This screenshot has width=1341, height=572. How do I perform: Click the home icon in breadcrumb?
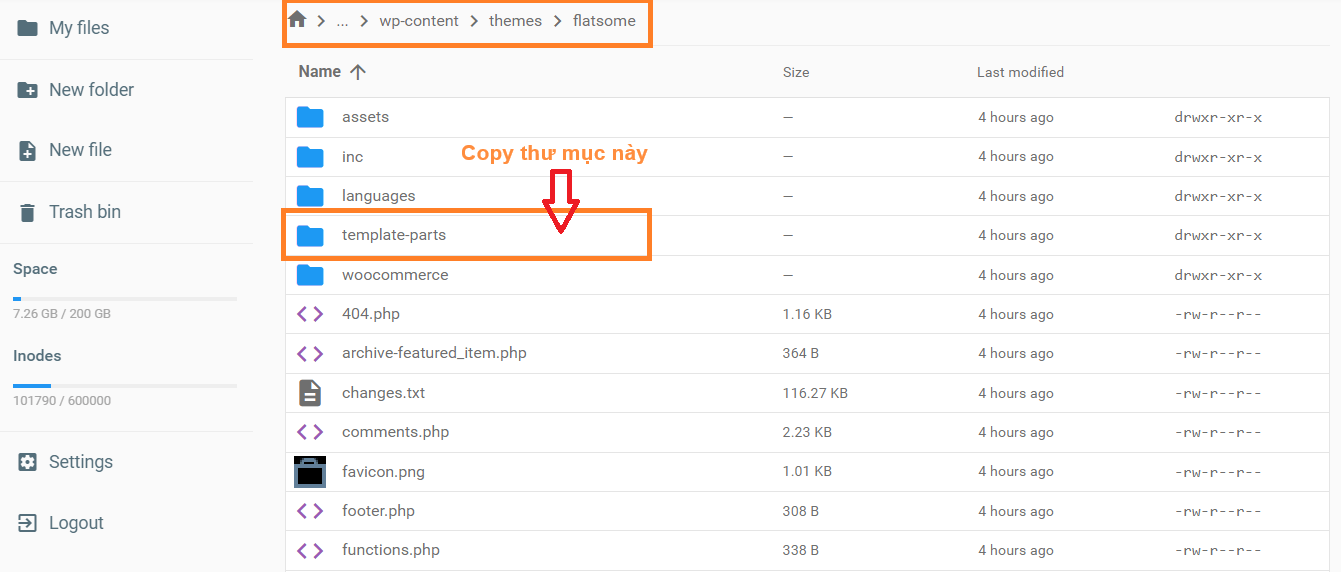(x=297, y=20)
